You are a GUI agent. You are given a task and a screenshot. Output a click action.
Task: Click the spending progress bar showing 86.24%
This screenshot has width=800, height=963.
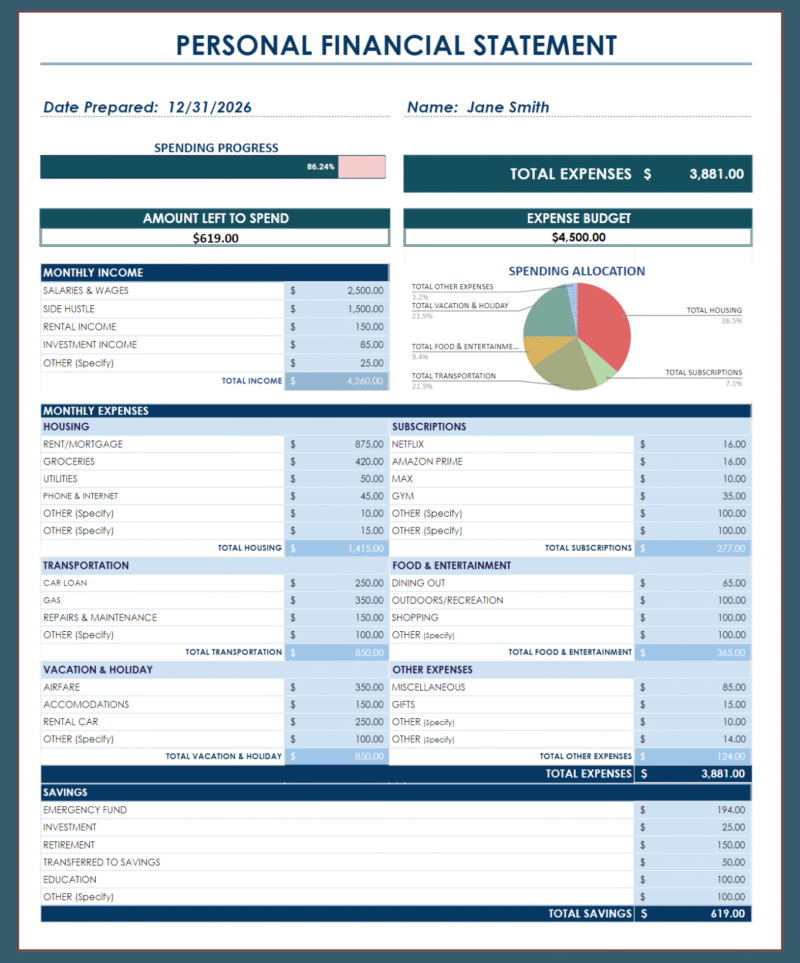click(x=213, y=167)
